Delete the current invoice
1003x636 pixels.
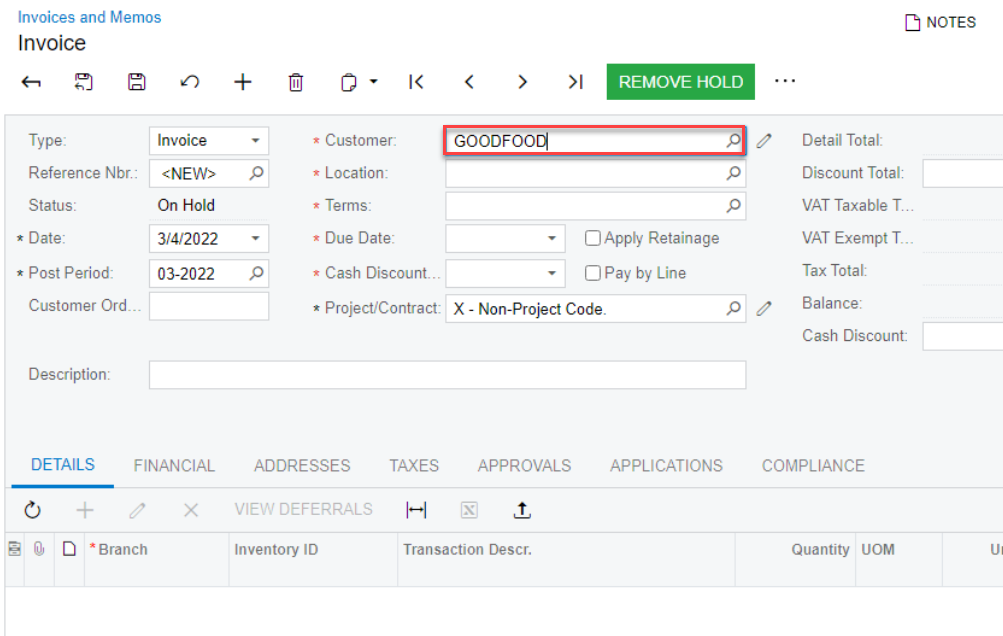click(x=295, y=81)
